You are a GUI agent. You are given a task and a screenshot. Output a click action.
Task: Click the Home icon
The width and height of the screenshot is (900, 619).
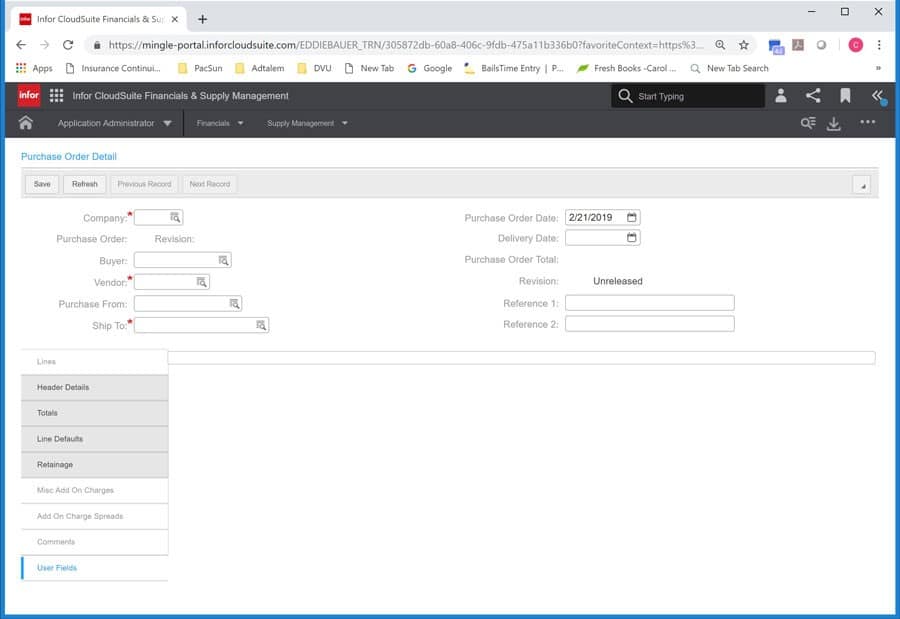click(x=25, y=123)
